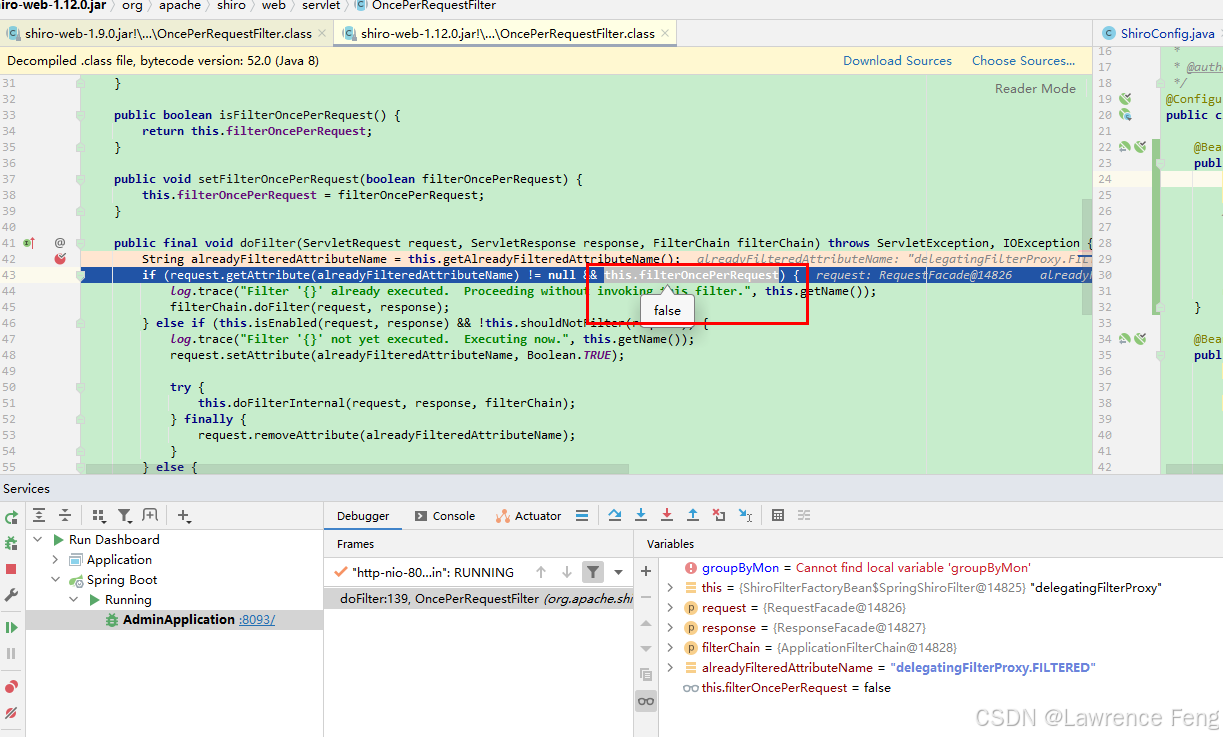Viewport: 1223px width, 737px height.
Task: Open the ShiroConfig.java editor tab
Action: pos(1159,33)
